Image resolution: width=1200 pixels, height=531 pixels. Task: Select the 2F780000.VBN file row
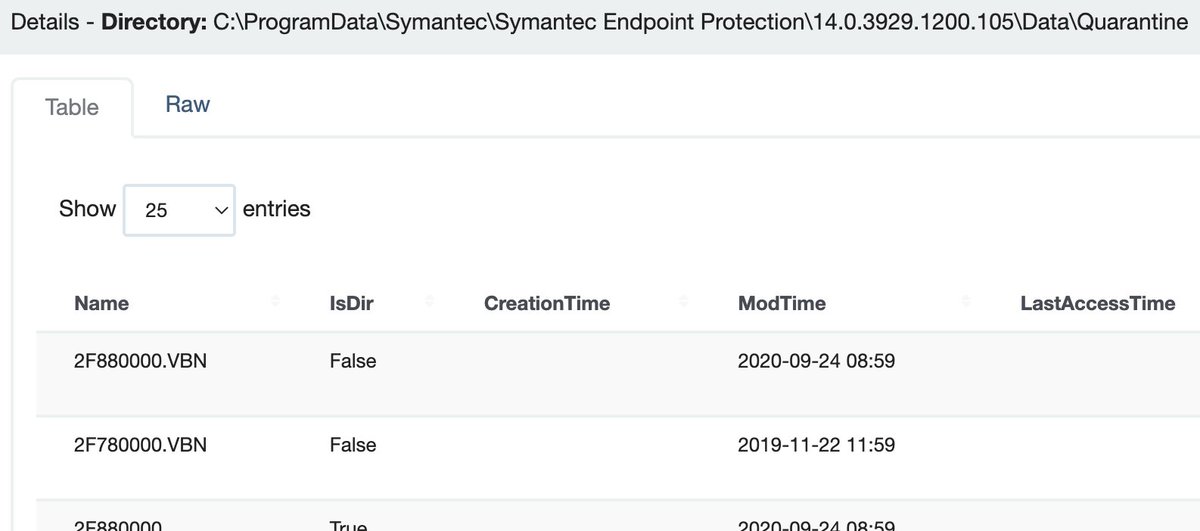[x=618, y=457]
